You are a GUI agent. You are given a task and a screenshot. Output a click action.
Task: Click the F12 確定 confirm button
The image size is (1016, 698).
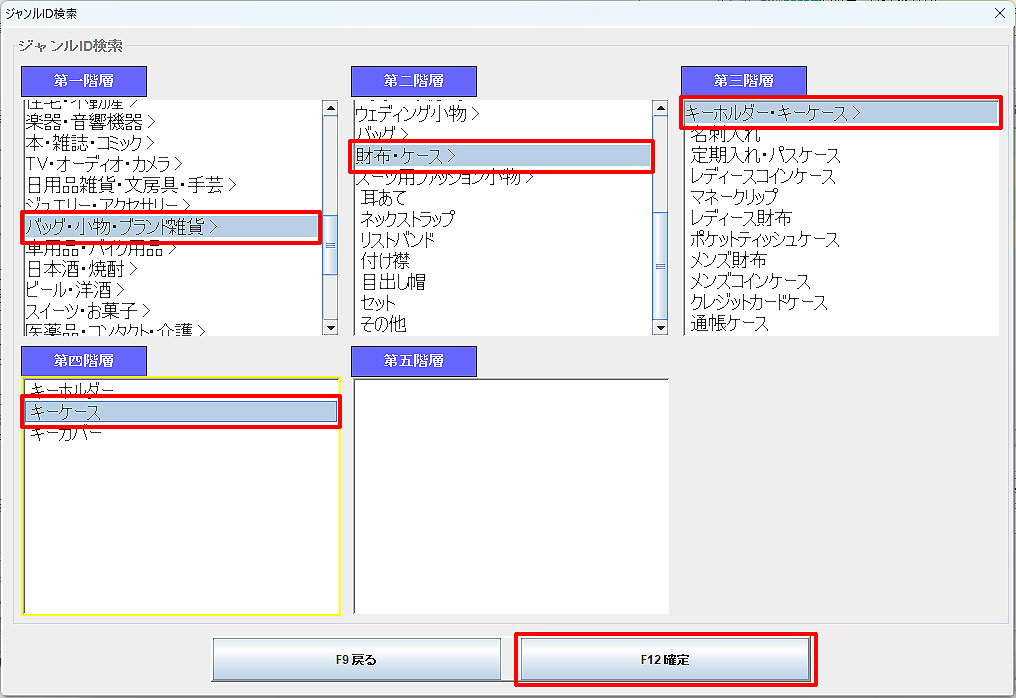click(x=665, y=660)
